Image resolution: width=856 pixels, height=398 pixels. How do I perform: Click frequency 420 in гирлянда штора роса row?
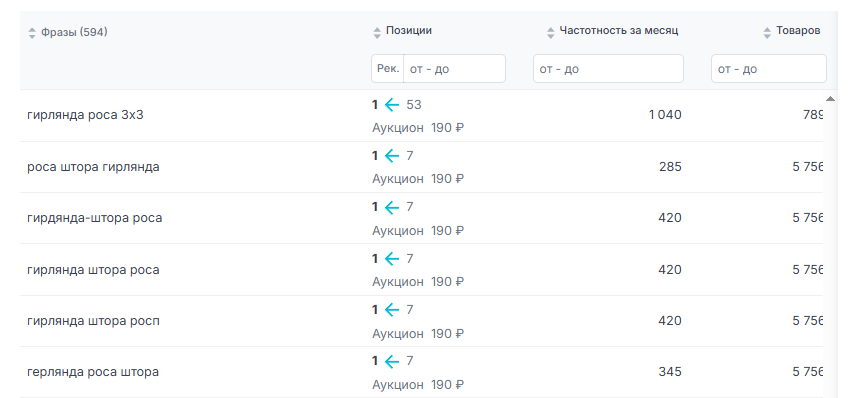(x=670, y=270)
